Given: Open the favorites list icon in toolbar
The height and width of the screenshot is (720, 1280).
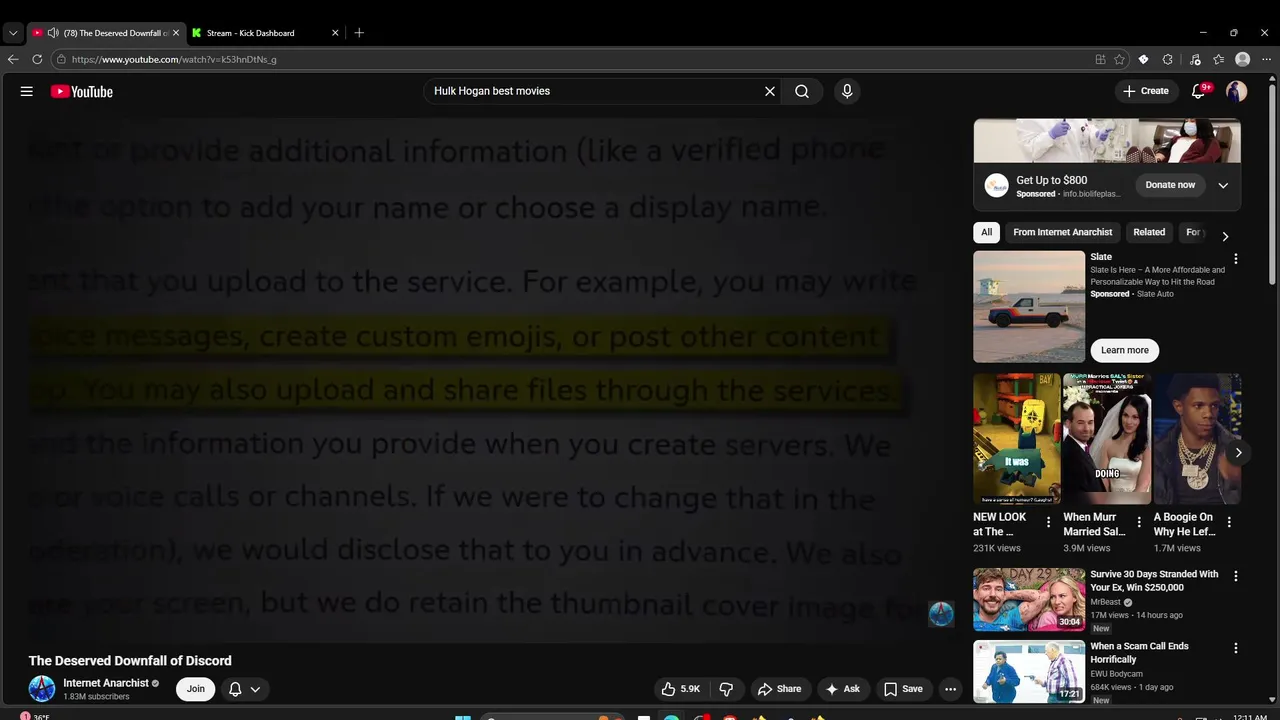Looking at the screenshot, I should coord(1219,59).
